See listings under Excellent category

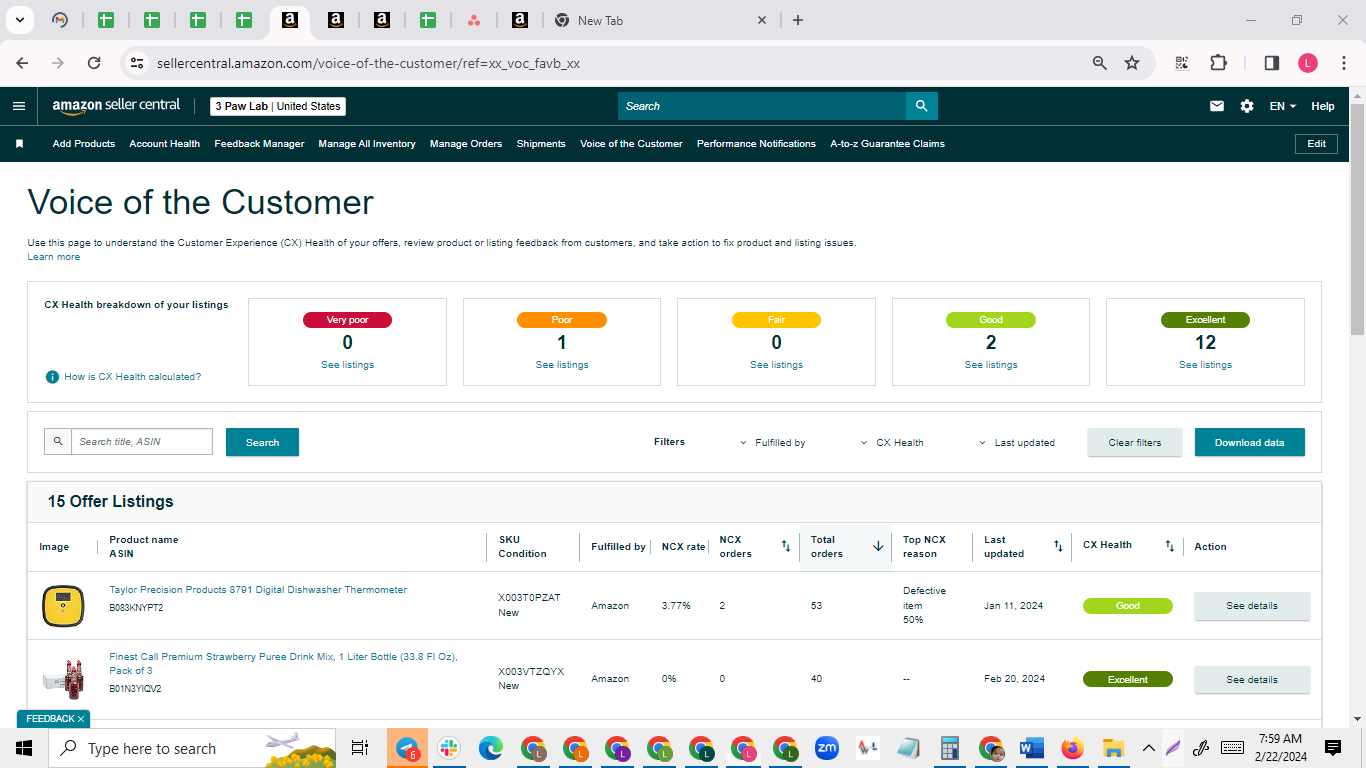click(1205, 365)
